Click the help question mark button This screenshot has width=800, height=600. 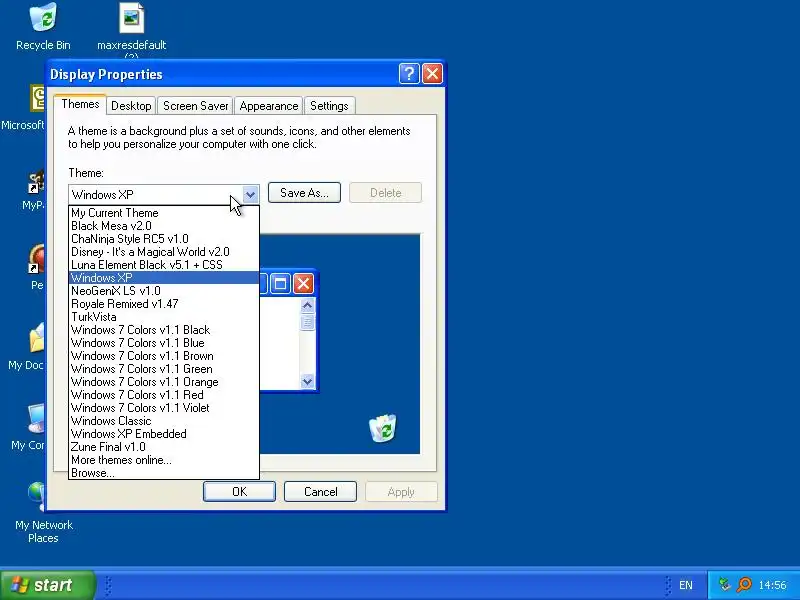pyautogui.click(x=409, y=74)
